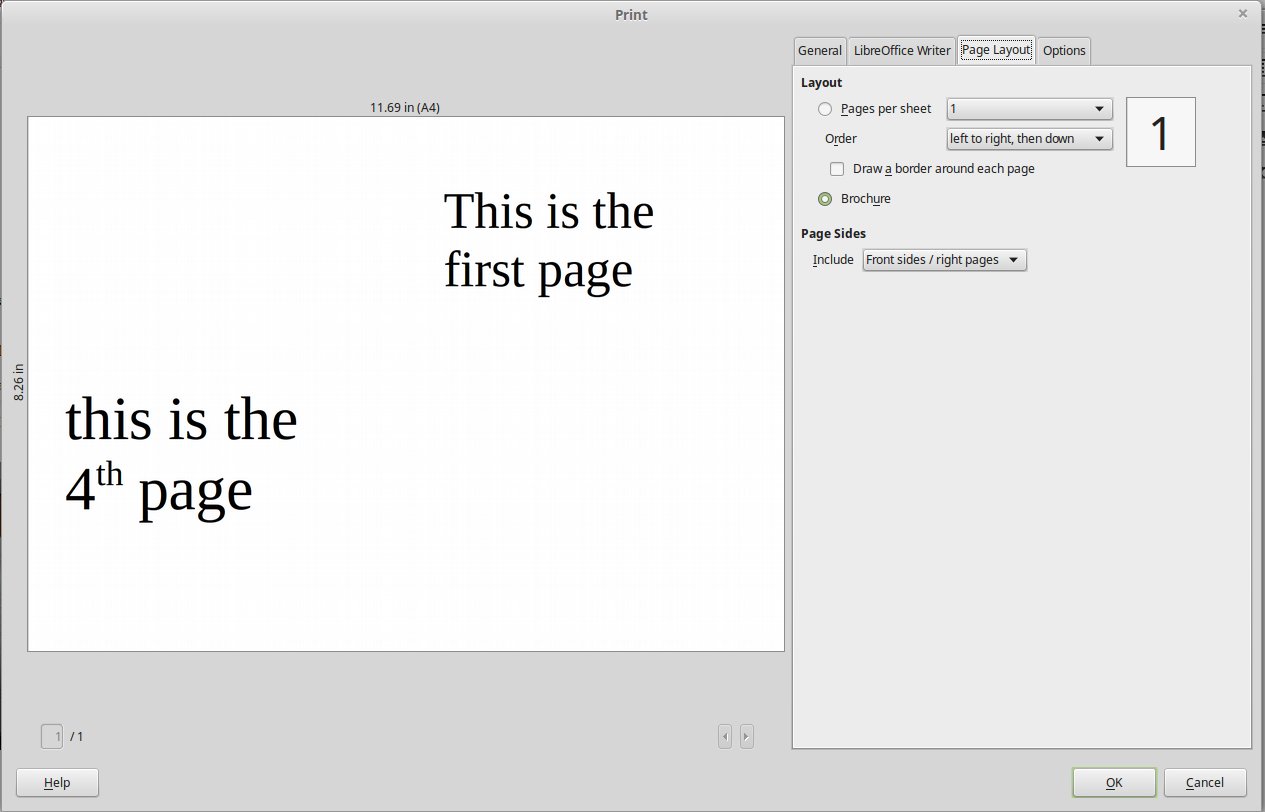Switch to the General tab
The image size is (1265, 812).
(x=819, y=50)
